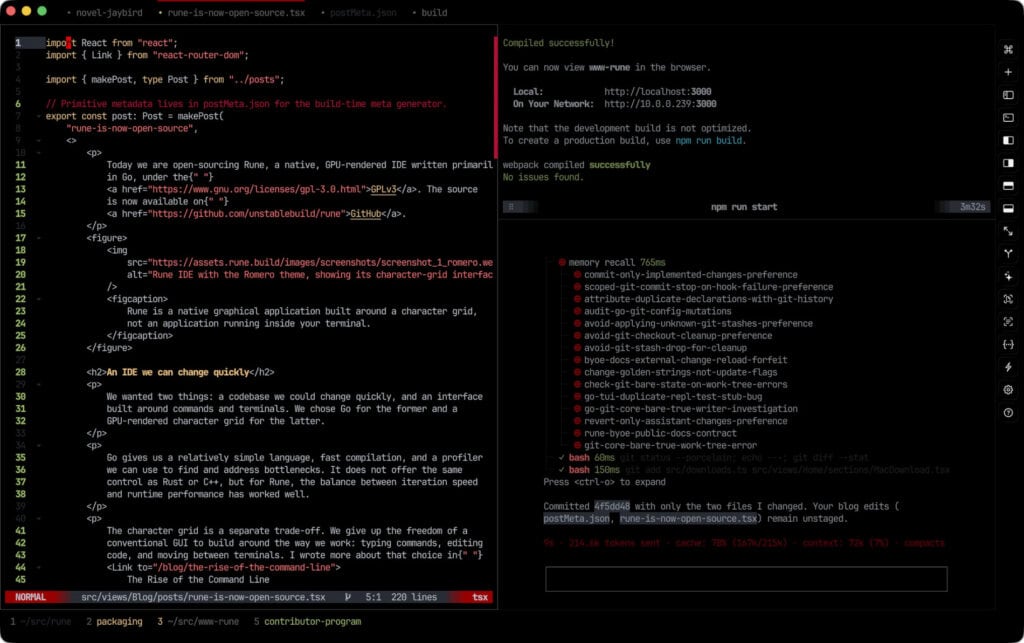This screenshot has width=1024, height=643.
Task: Collapse the fold marker at line 9 fragment
Action: pyautogui.click(x=39, y=140)
